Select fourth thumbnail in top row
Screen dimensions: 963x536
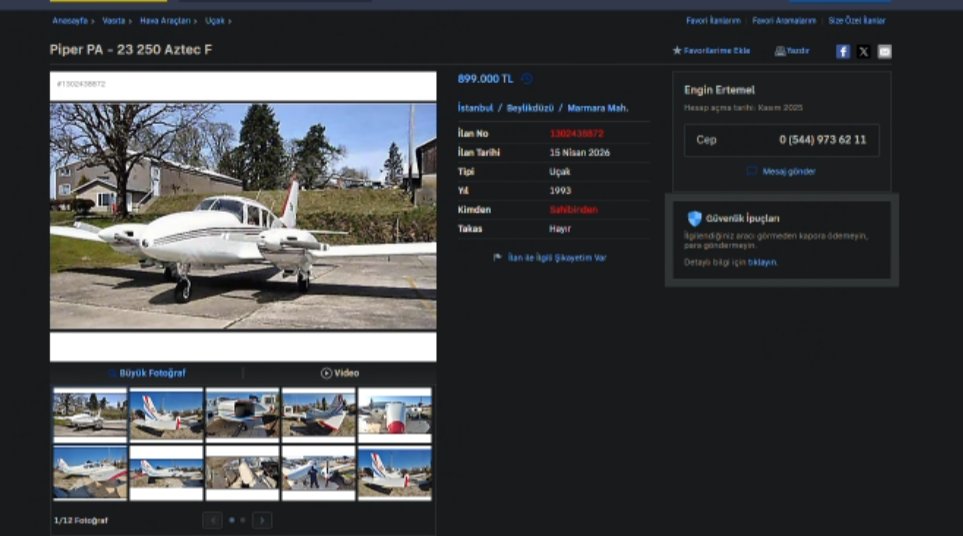coord(319,414)
